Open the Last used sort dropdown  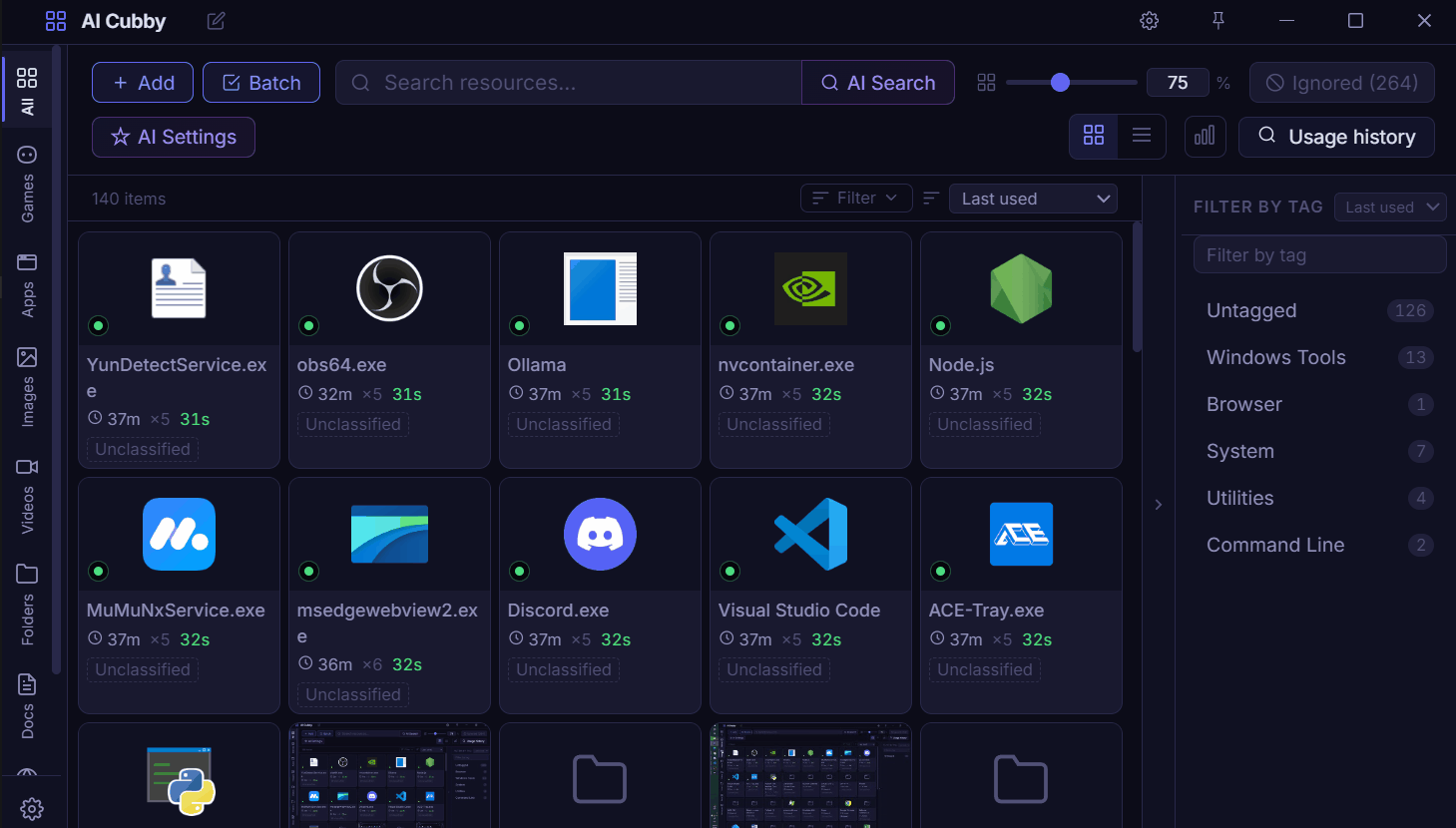pos(1033,199)
